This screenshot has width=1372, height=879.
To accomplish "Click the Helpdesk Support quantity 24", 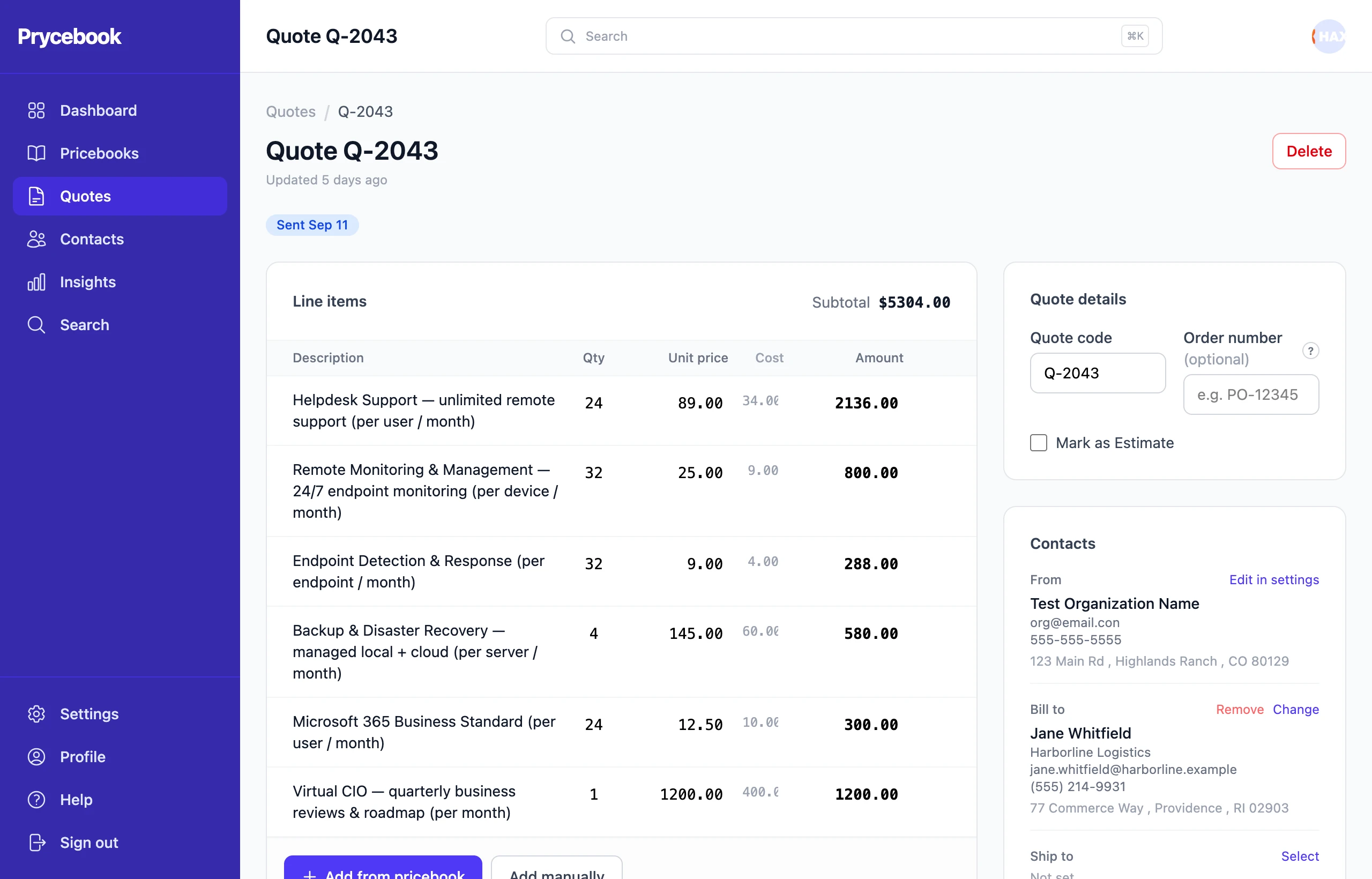I will 593,403.
